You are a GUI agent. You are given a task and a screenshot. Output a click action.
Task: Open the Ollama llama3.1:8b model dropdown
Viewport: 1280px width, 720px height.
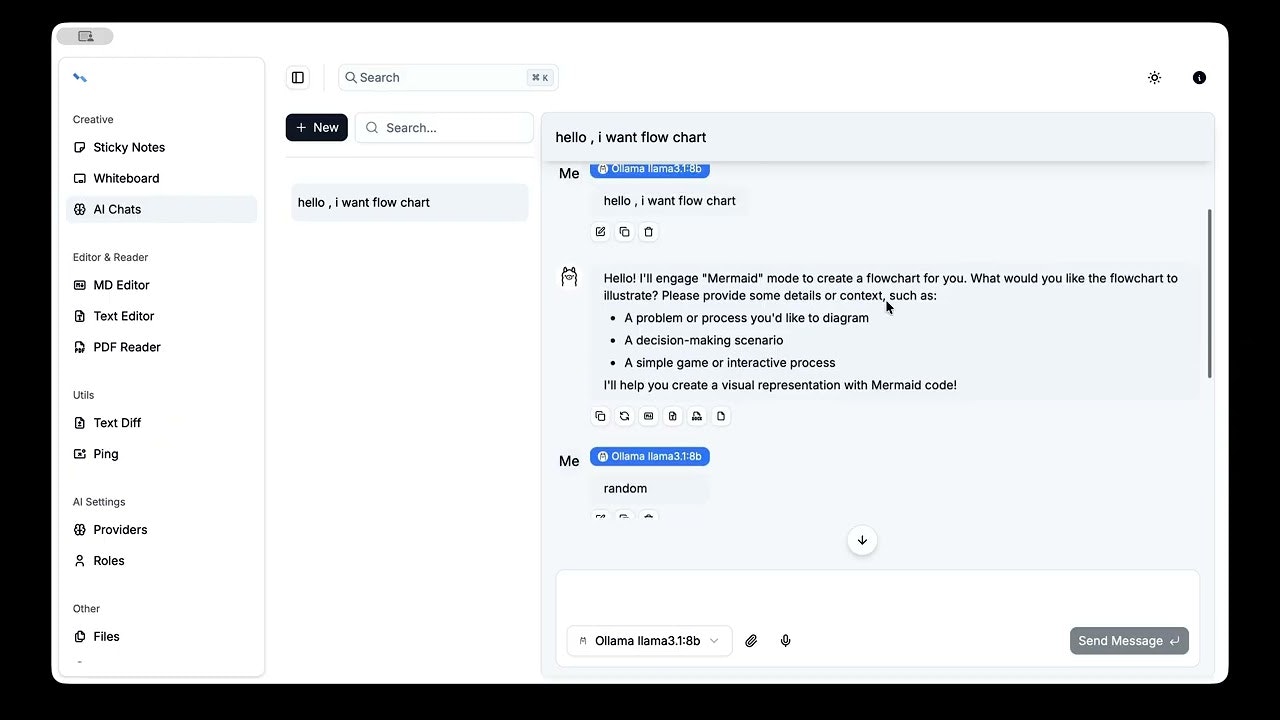[650, 641]
